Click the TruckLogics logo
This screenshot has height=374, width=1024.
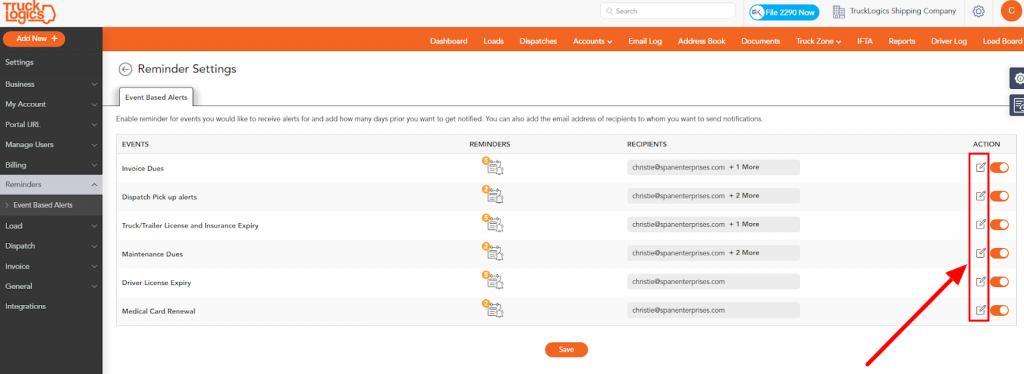point(29,12)
